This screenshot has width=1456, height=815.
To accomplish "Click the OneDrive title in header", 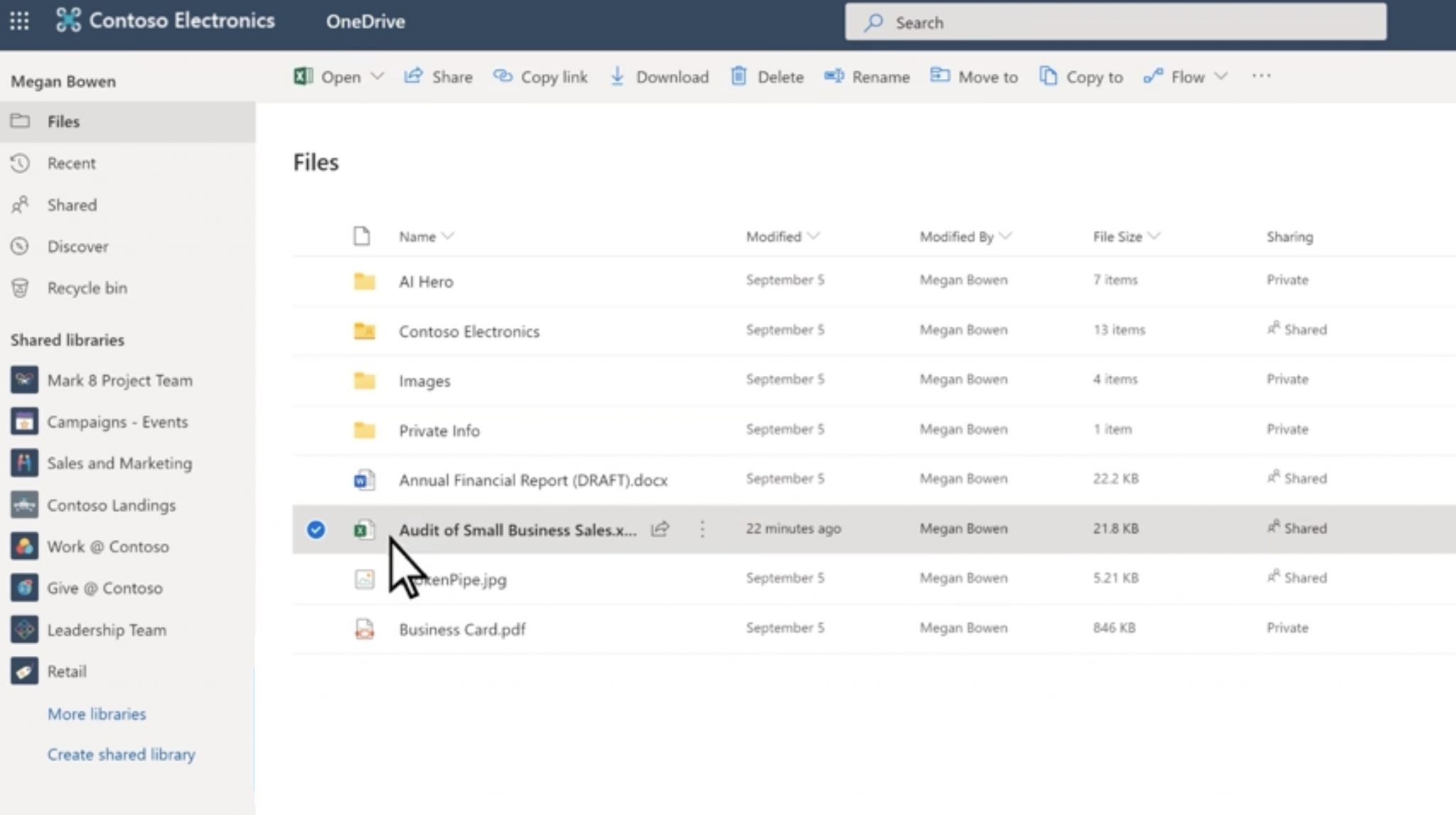I will [365, 21].
